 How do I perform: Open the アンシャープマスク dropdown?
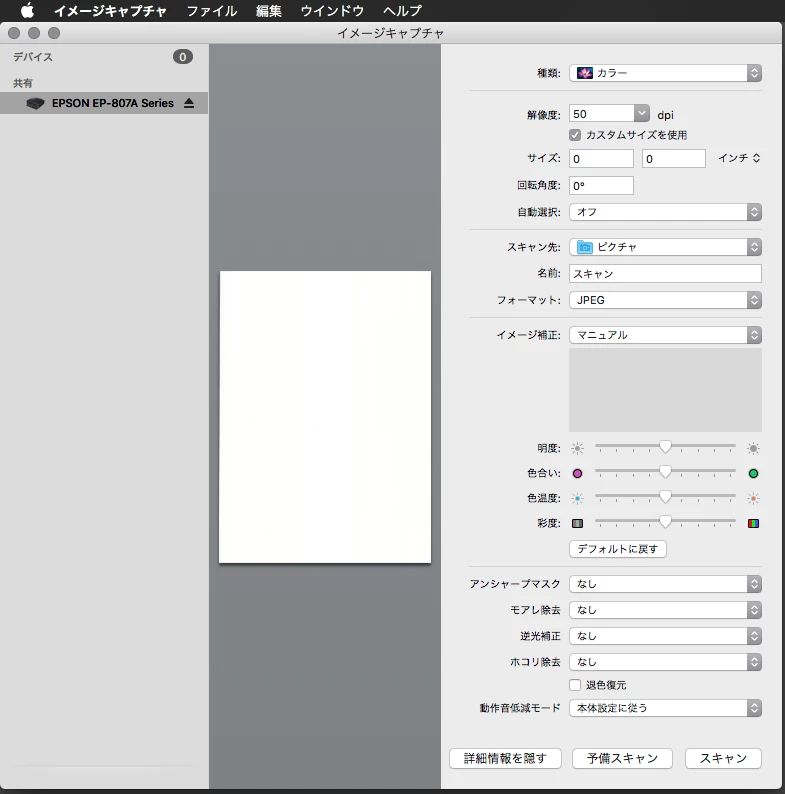pyautogui.click(x=665, y=584)
